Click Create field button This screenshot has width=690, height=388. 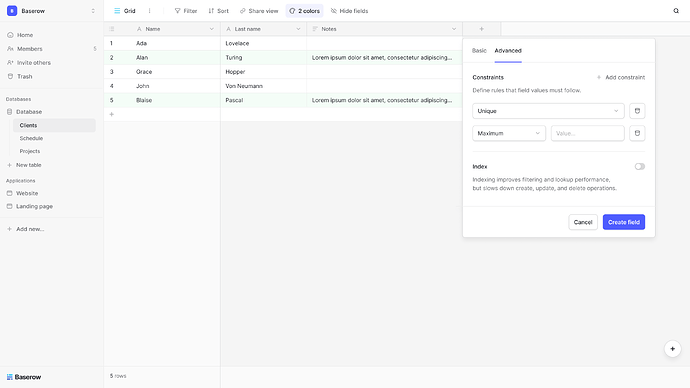coord(624,222)
